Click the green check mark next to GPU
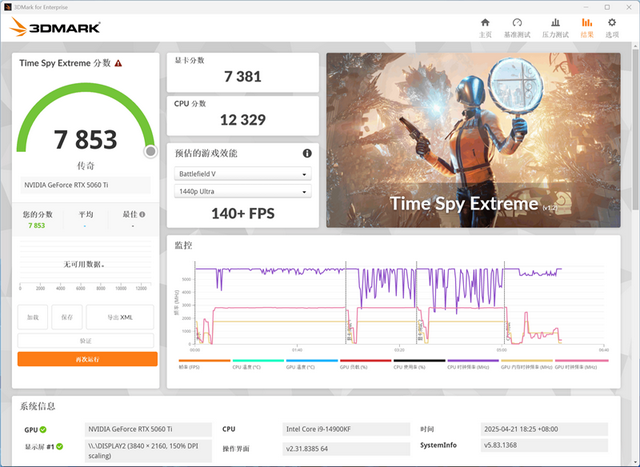Screen dimensions: 640x467 43,429
